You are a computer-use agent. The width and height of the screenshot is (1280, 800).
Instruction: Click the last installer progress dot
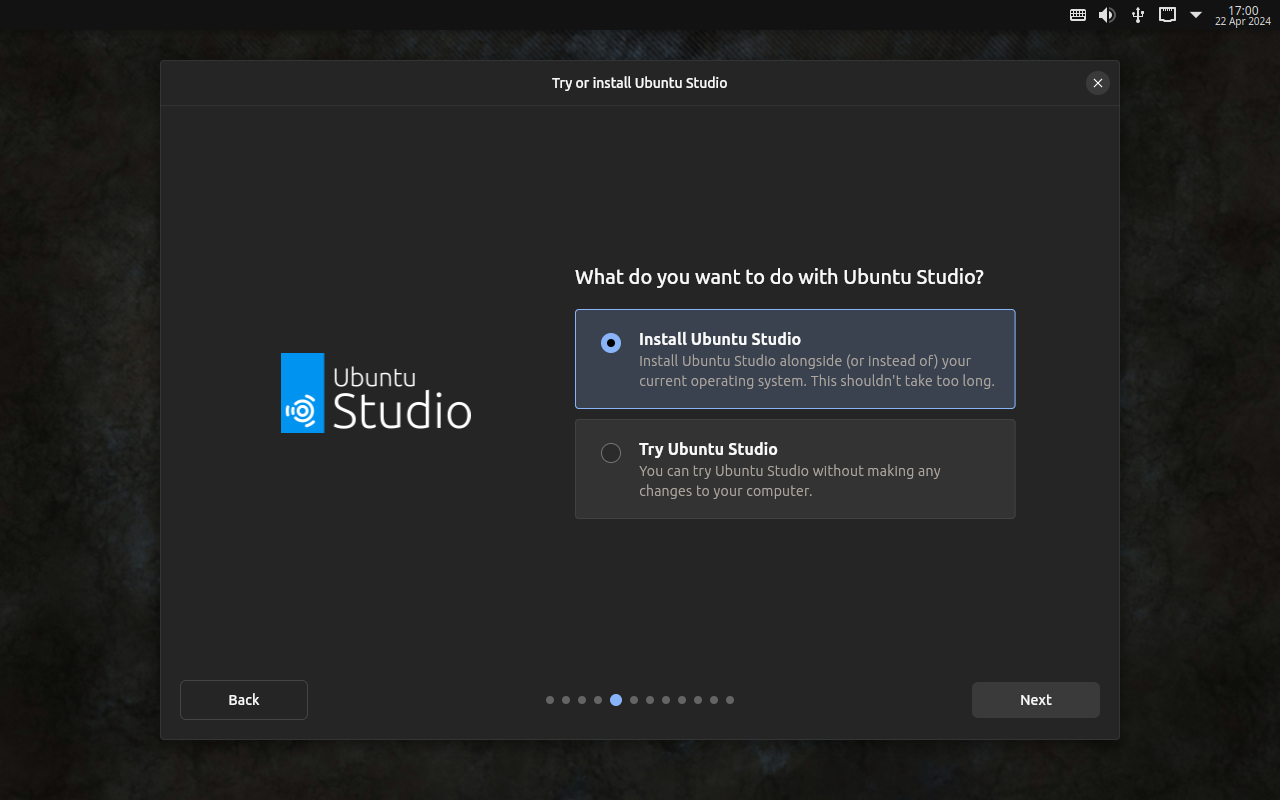coord(730,700)
